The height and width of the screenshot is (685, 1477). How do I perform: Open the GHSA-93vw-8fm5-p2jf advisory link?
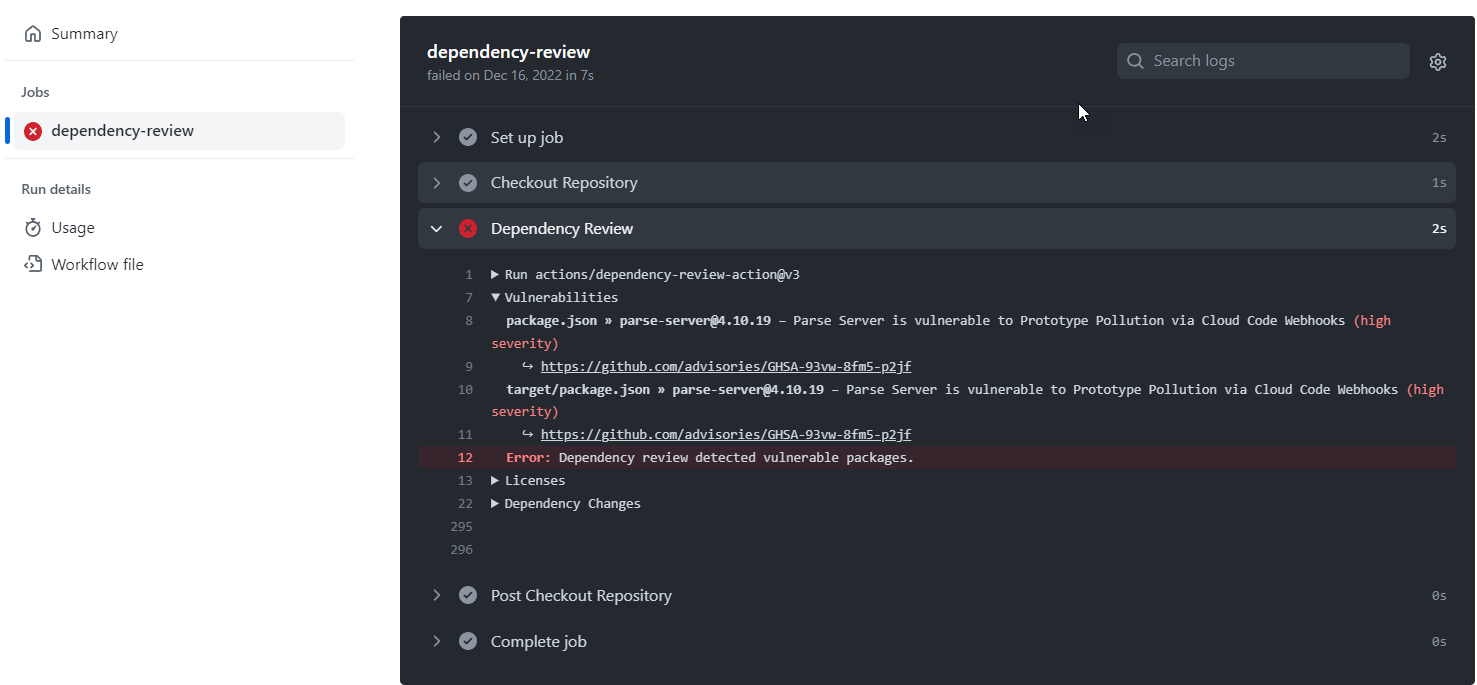point(725,366)
